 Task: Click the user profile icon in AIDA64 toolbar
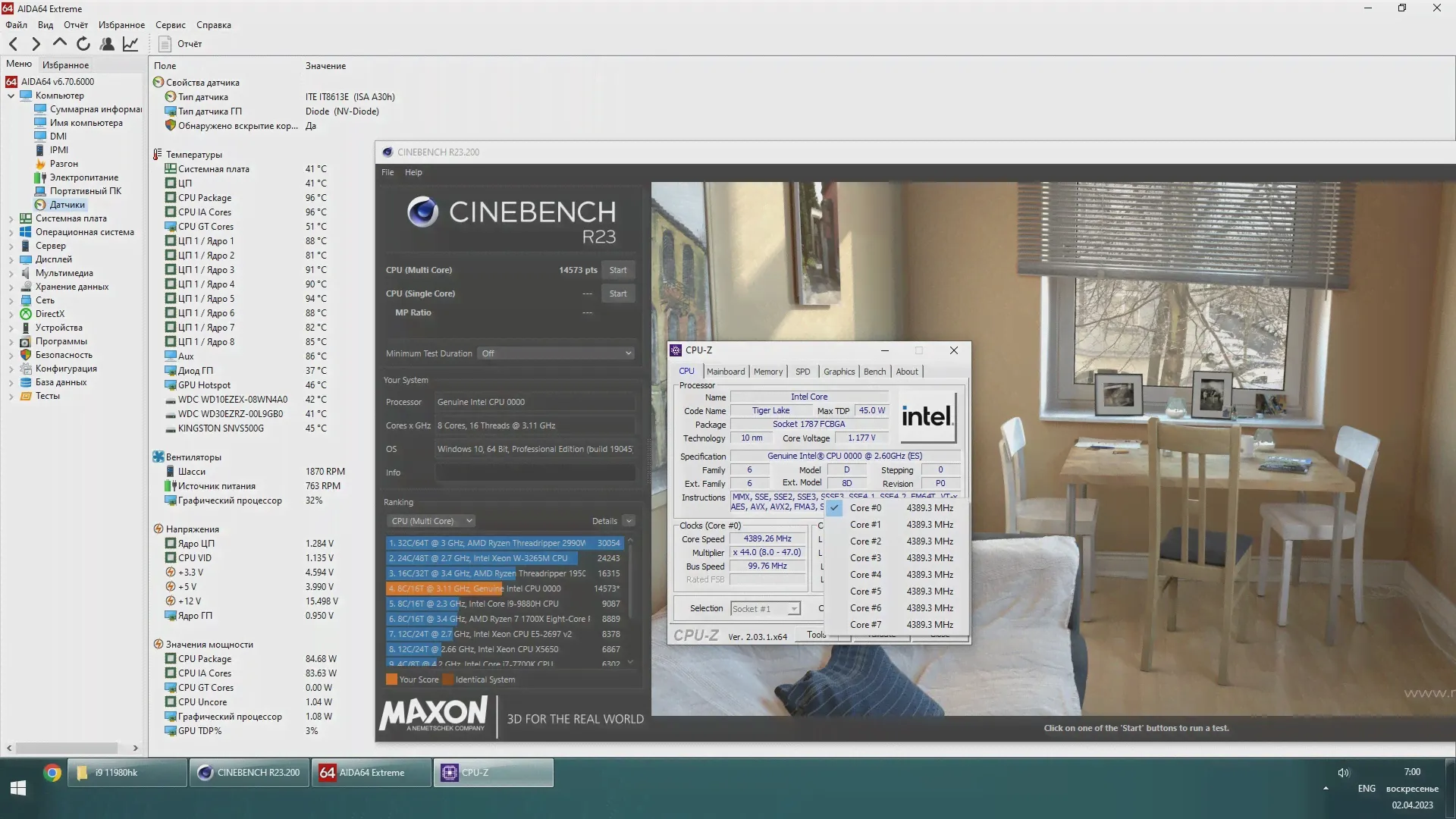(x=107, y=44)
